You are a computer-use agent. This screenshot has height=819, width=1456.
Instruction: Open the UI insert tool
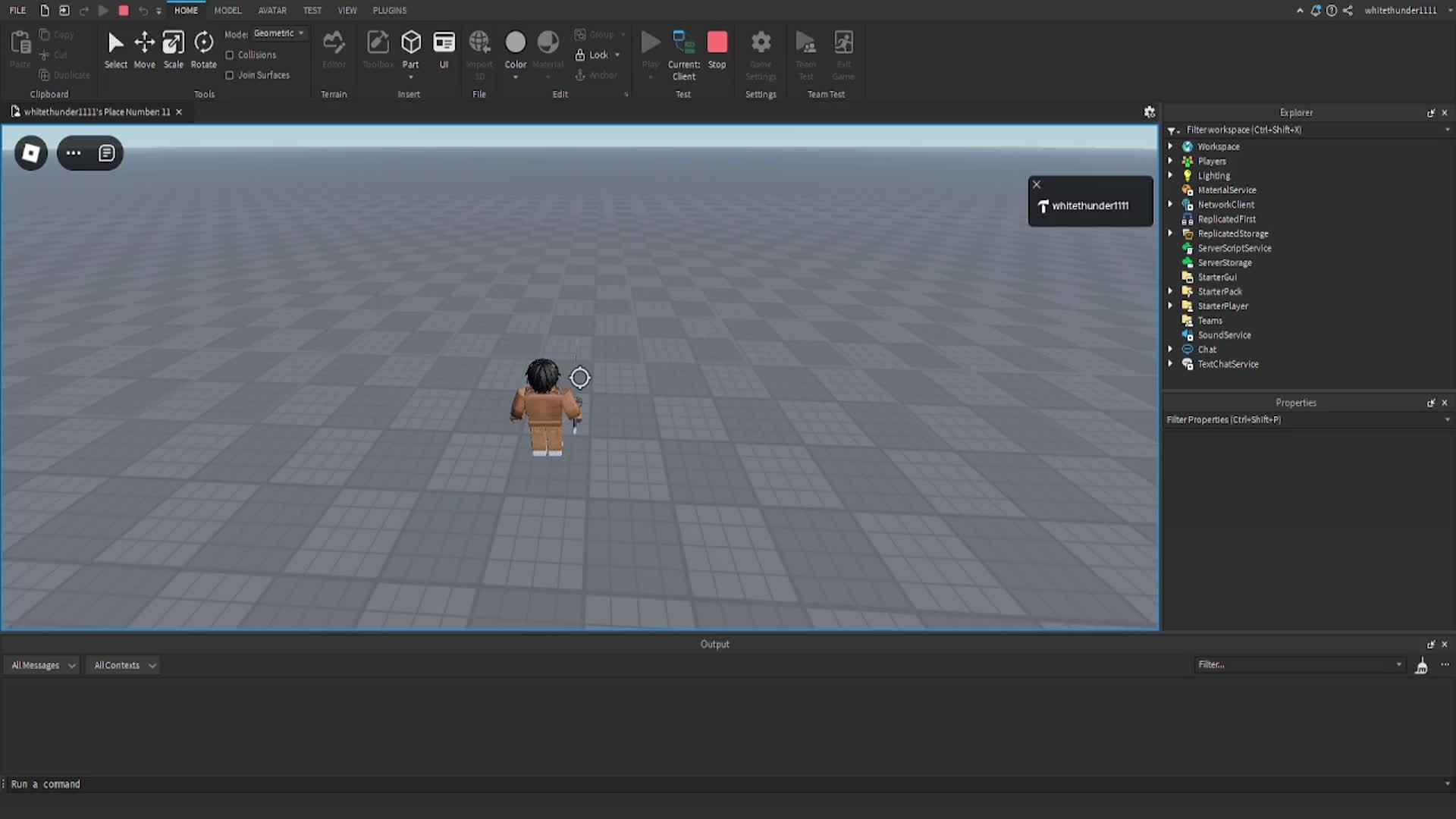point(444,45)
